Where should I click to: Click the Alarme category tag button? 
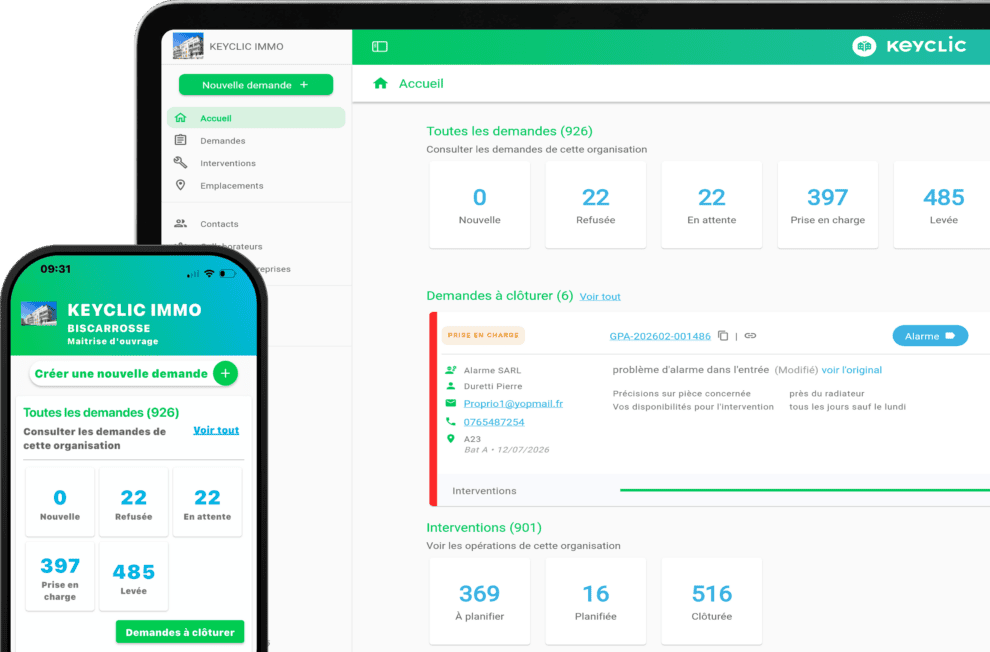(x=930, y=336)
